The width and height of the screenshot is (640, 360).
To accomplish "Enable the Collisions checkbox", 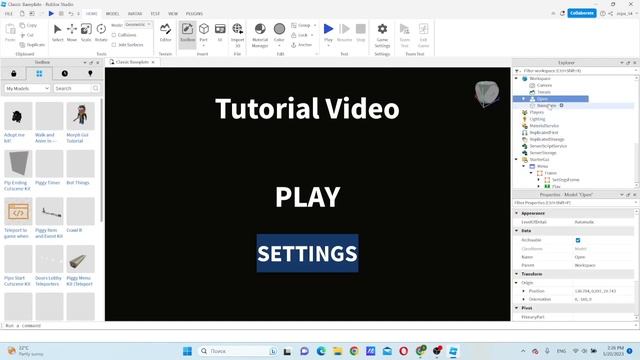I will pos(114,35).
